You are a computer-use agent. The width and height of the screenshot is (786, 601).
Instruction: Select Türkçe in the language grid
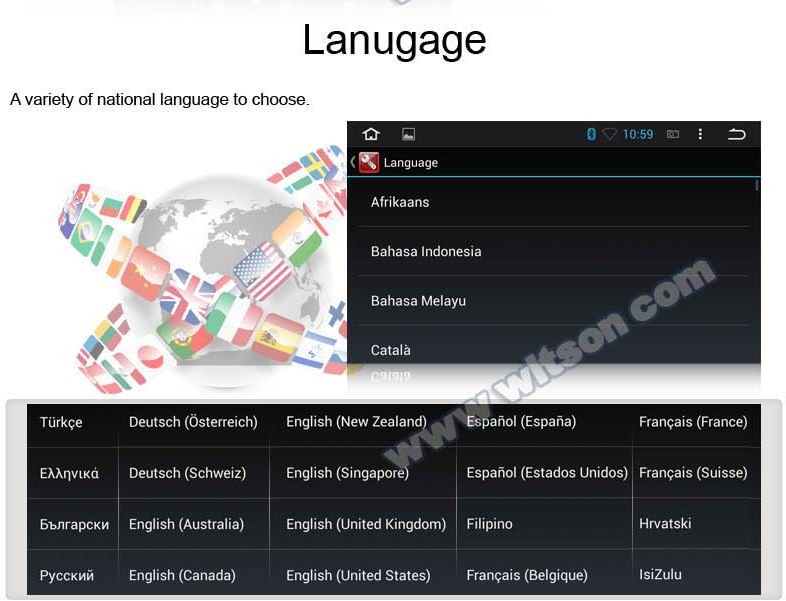pyautogui.click(x=61, y=422)
